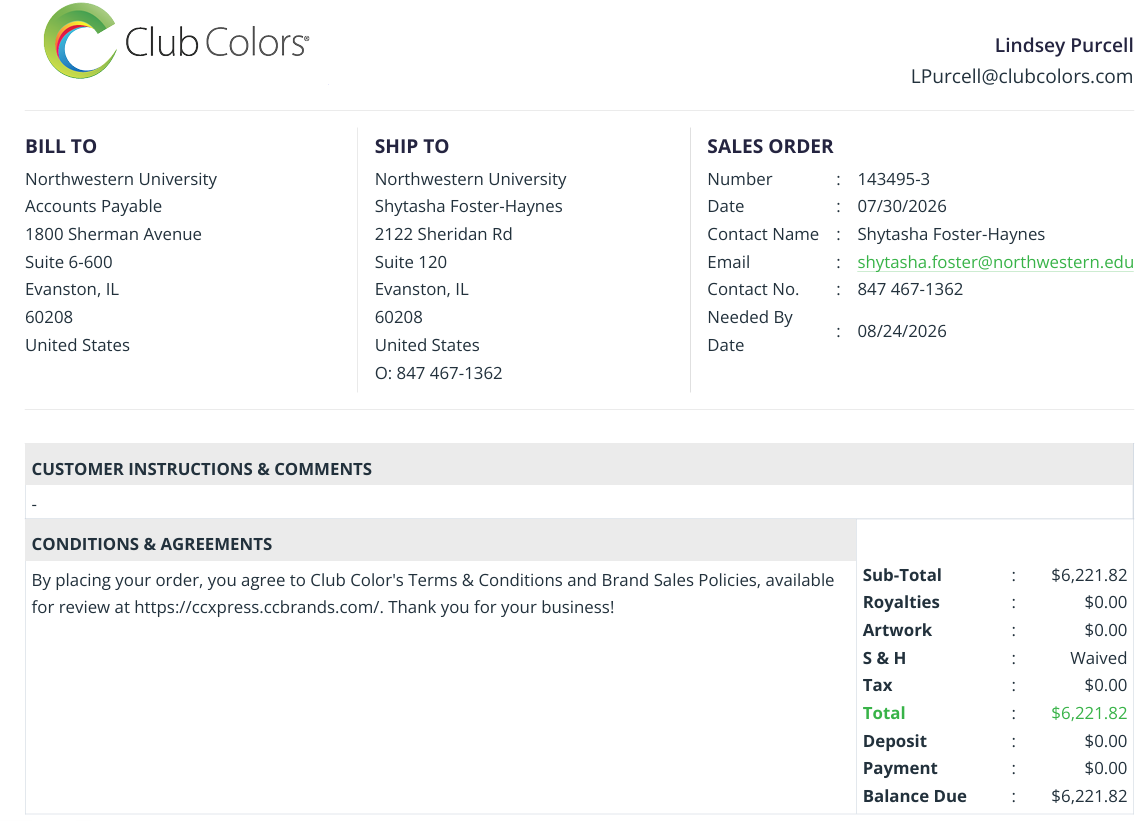1142x821 pixels.
Task: Click the BILL TO heading
Action: coord(61,146)
